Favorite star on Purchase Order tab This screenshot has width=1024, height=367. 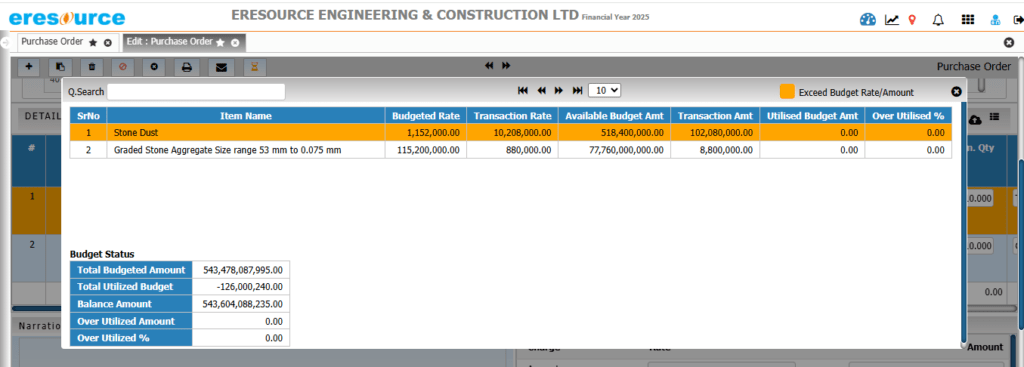93,42
